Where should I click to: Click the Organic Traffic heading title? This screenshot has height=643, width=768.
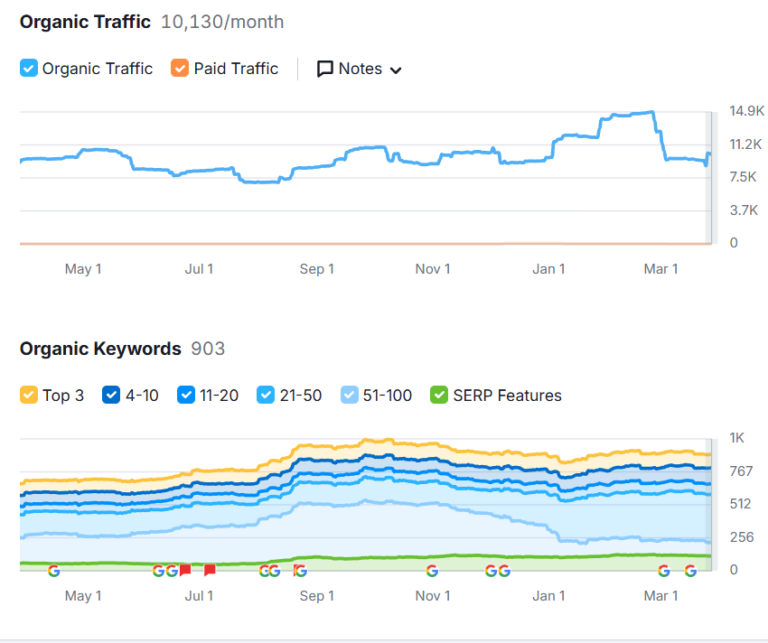point(85,22)
